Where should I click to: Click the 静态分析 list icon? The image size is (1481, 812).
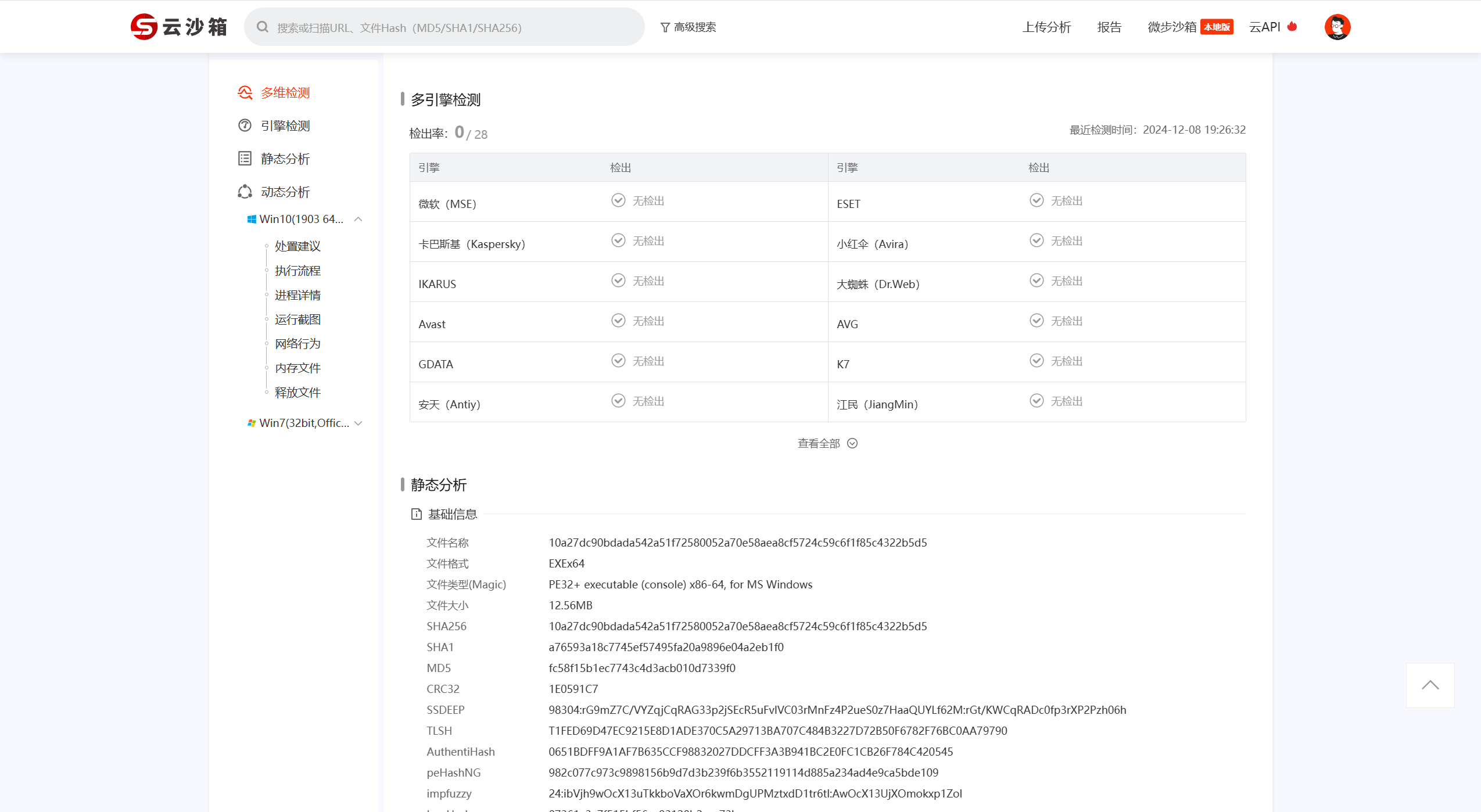click(x=245, y=159)
